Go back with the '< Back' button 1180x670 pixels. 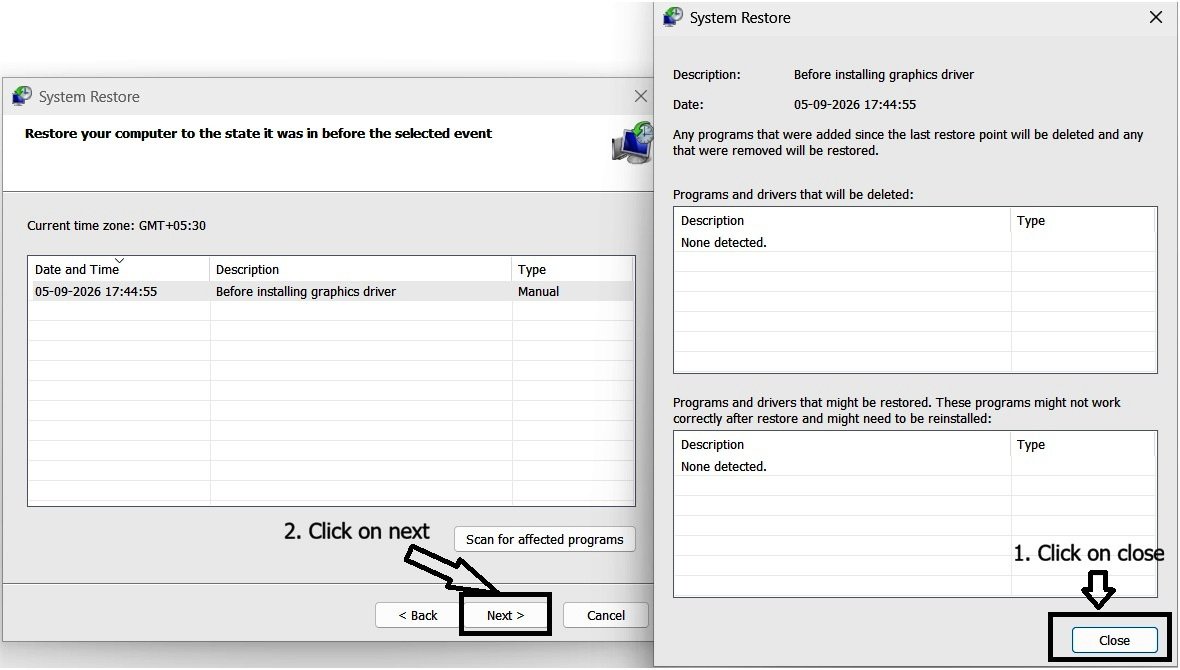(x=418, y=615)
